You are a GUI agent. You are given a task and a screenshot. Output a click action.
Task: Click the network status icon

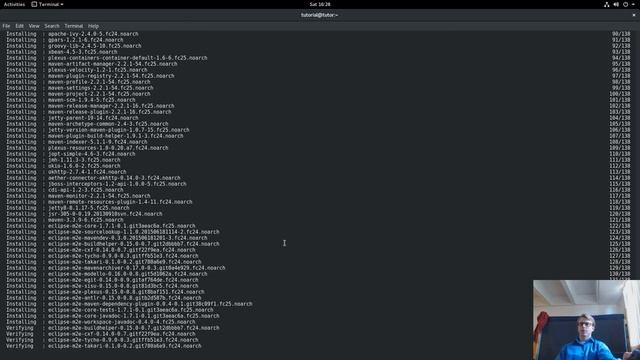607,4
